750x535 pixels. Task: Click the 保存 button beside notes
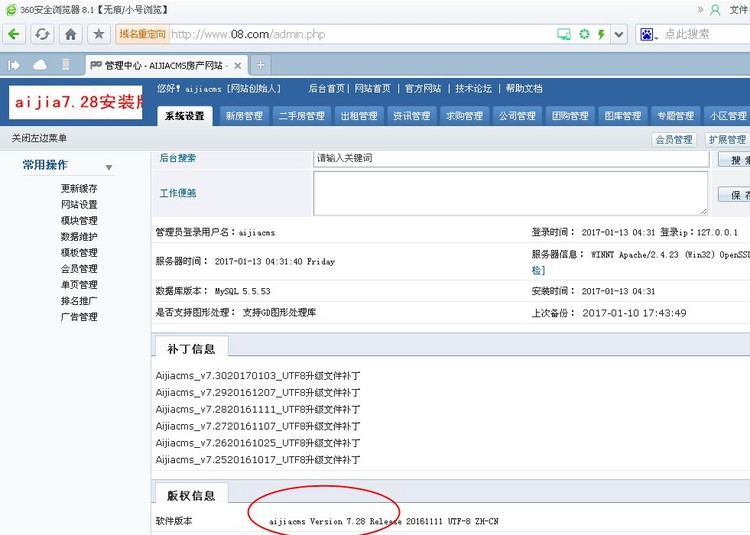pyautogui.click(x=734, y=194)
